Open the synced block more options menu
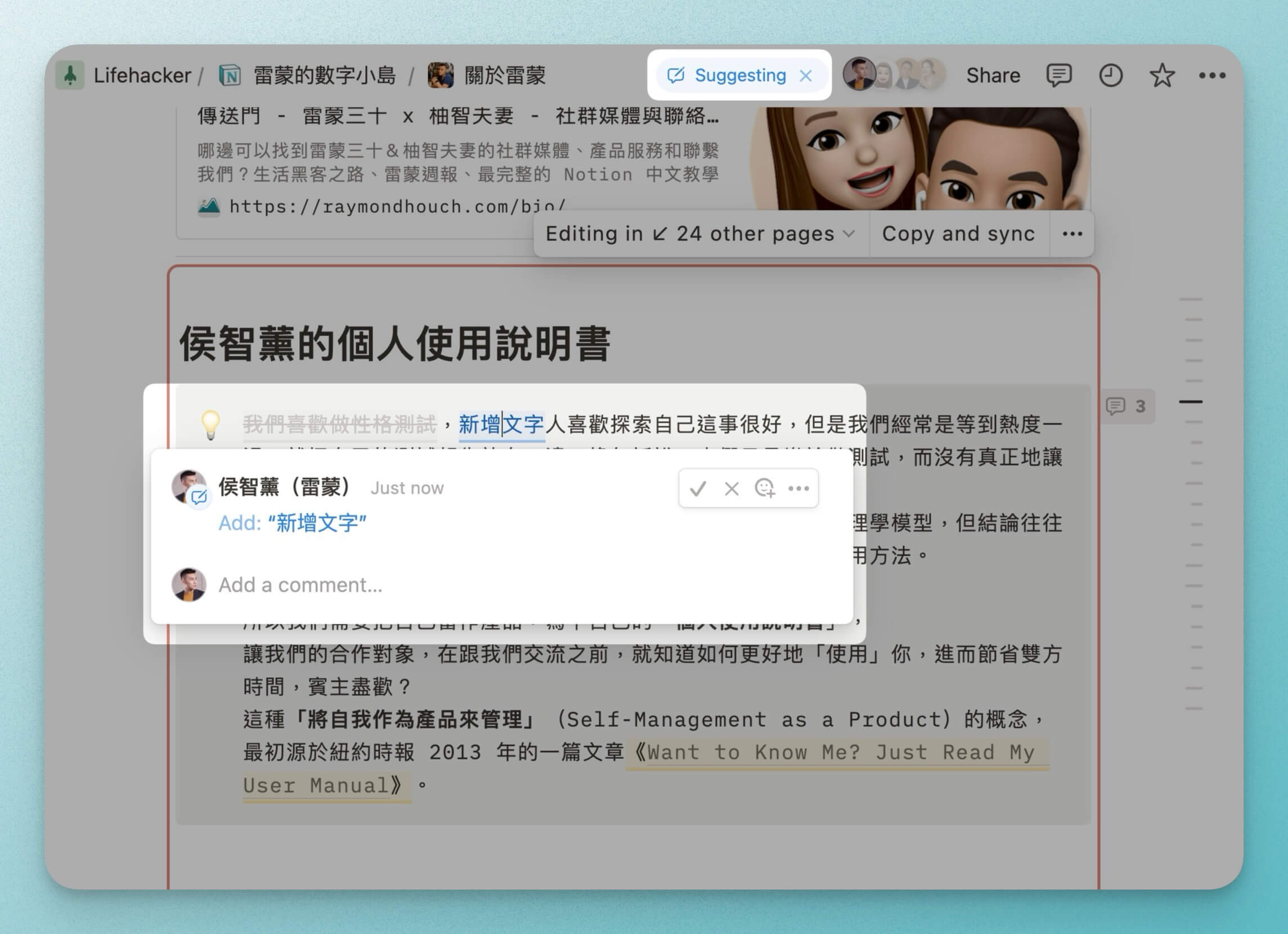 coord(1072,234)
